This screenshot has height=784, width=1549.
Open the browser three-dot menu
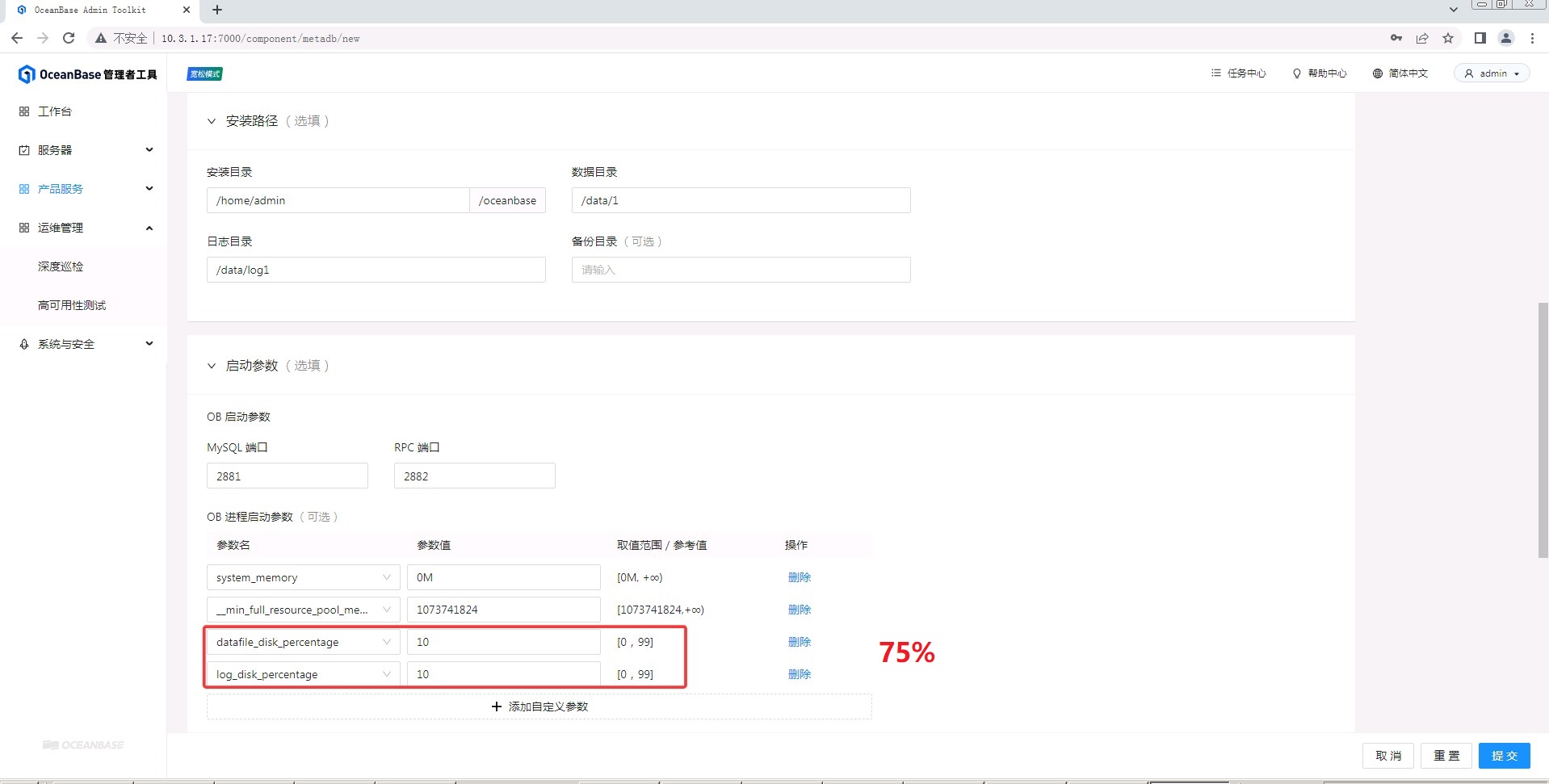pyautogui.click(x=1532, y=38)
